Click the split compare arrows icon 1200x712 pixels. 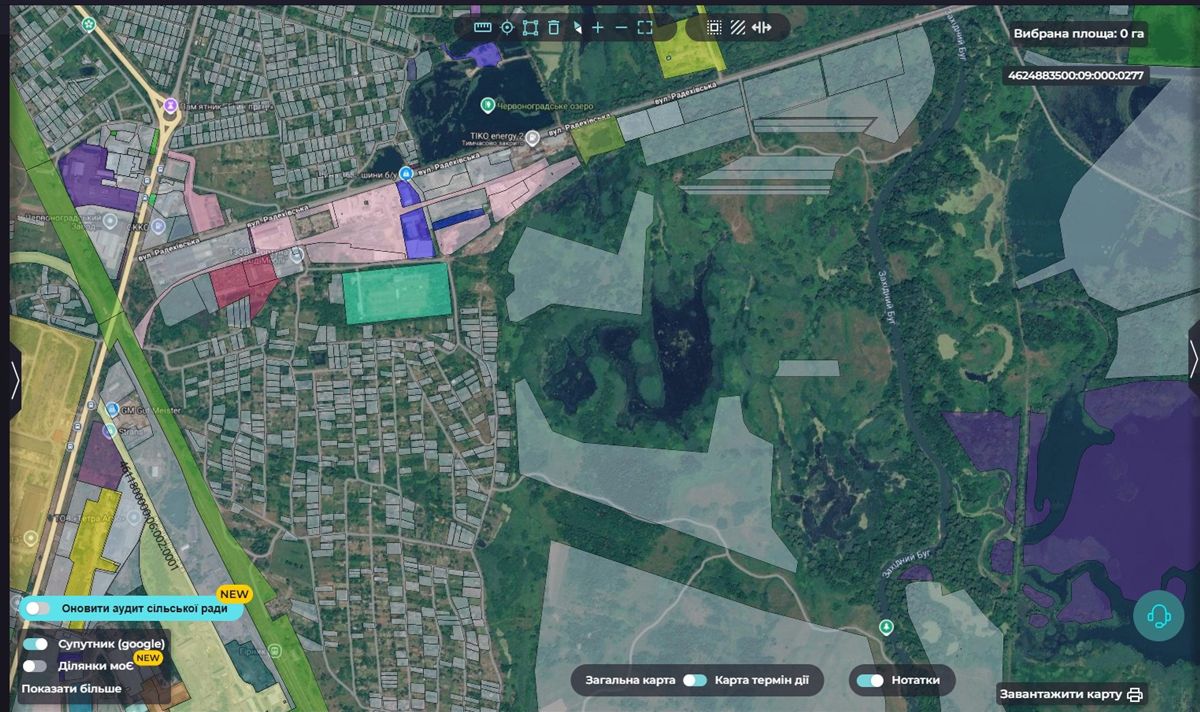tap(762, 27)
